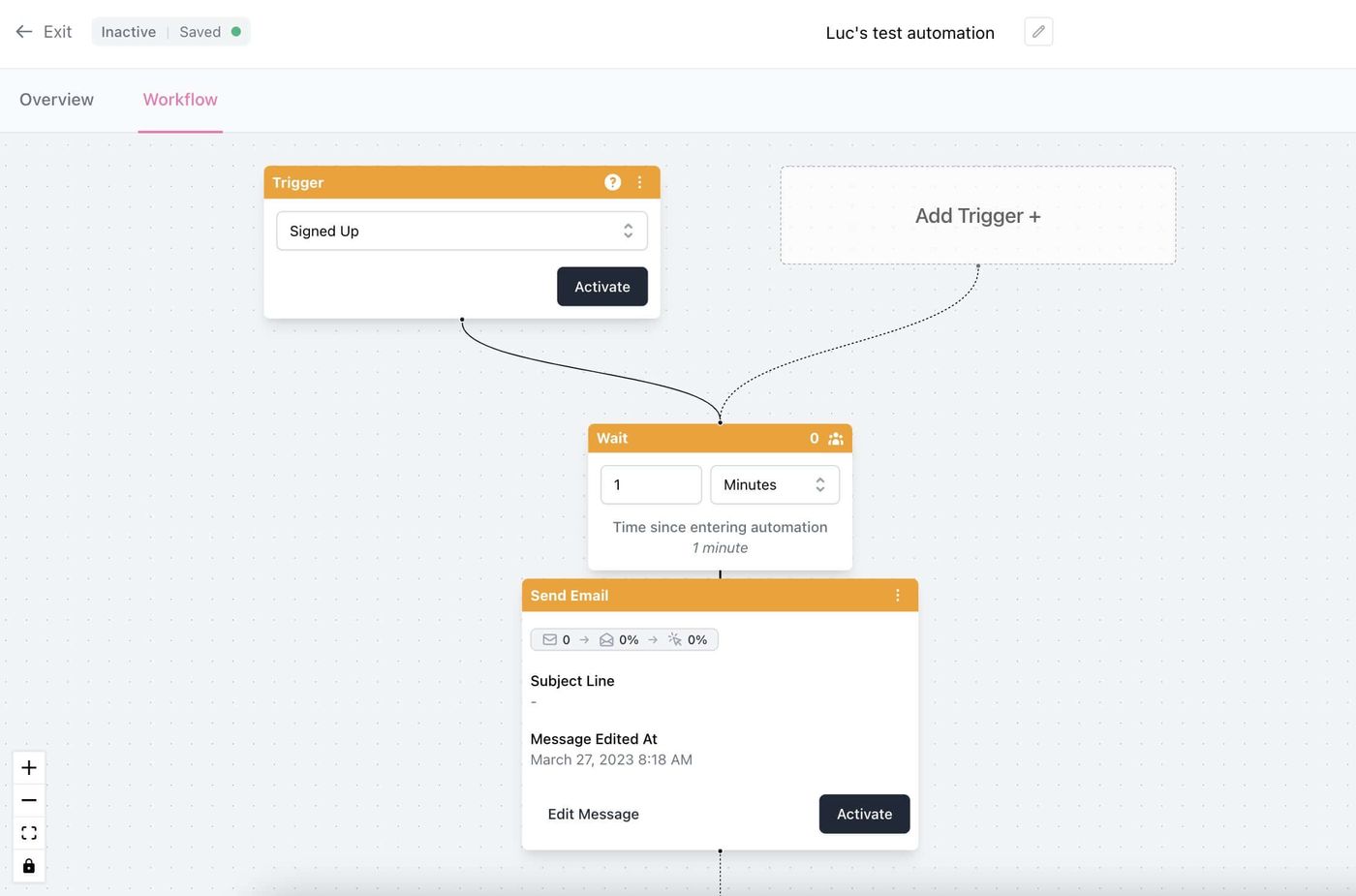
Task: Open the Minutes unit dropdown
Action: tap(775, 484)
